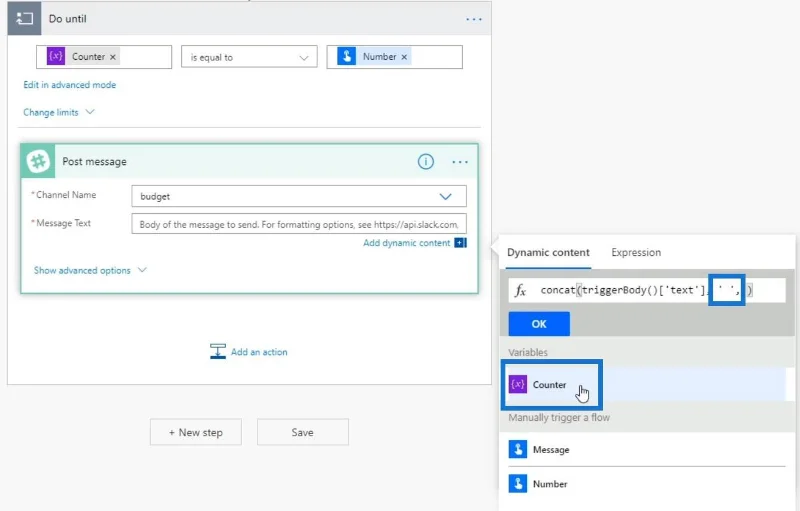Click the New step button
The width and height of the screenshot is (800, 511).
[x=196, y=432]
